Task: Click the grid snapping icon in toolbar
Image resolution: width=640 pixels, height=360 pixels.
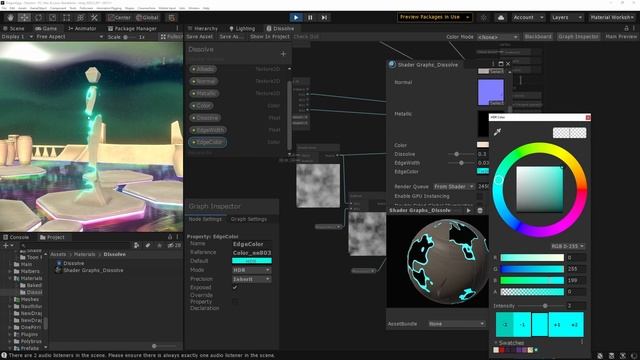Action: [171, 18]
